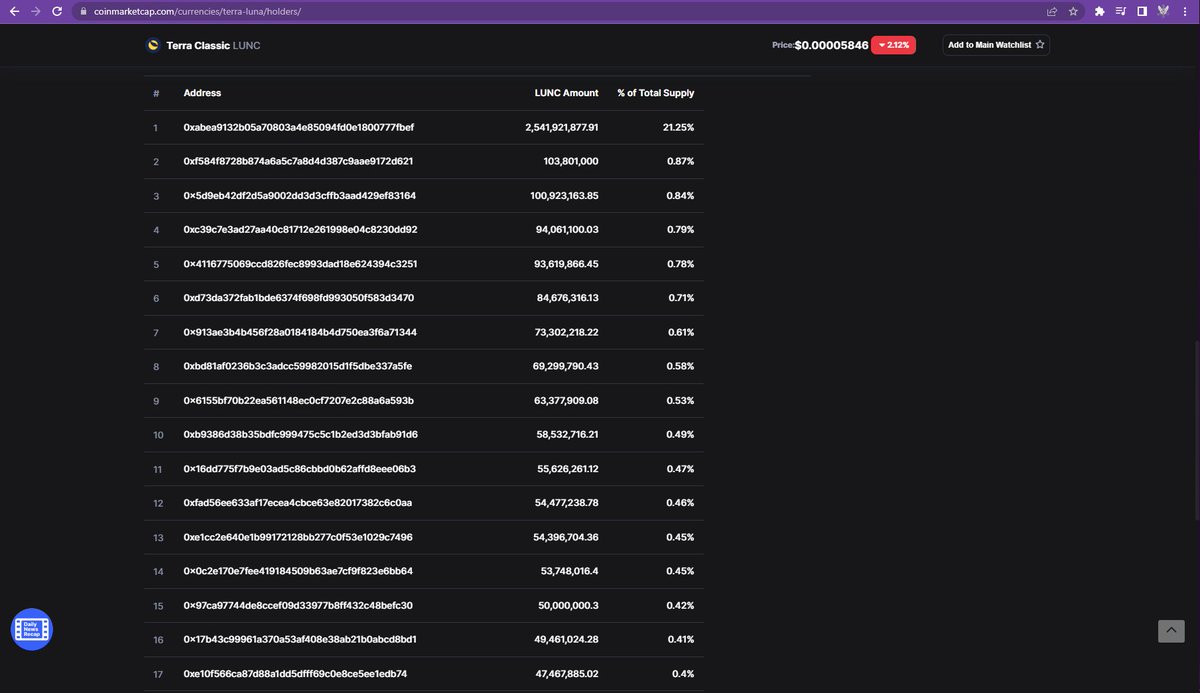Click the 21.25% total supply value
Image resolution: width=1200 pixels, height=693 pixels.
pyautogui.click(x=678, y=128)
